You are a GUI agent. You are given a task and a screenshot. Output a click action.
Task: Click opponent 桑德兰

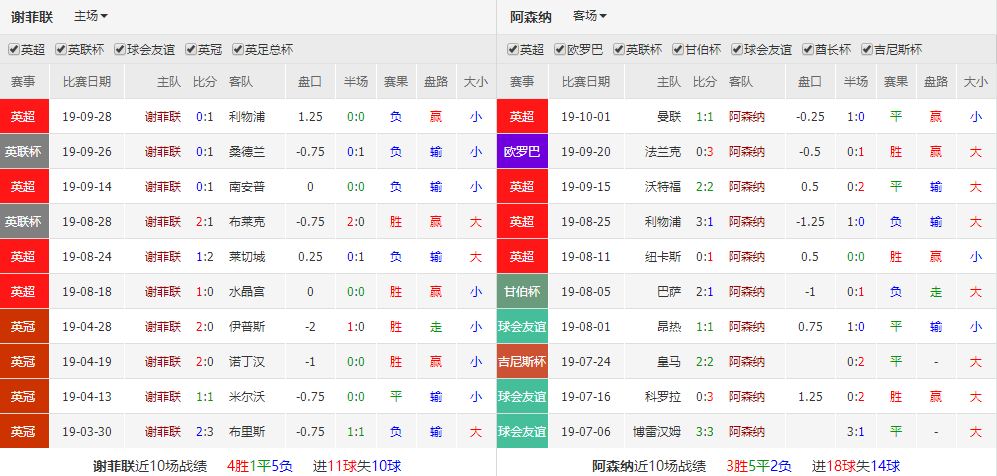point(247,151)
